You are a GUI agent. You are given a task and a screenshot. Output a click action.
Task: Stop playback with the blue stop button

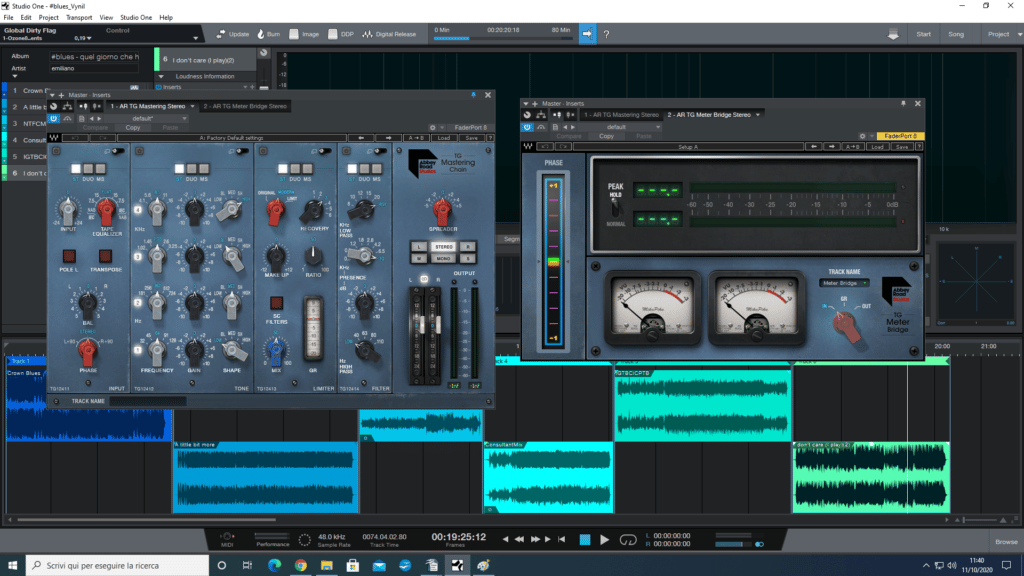585,539
